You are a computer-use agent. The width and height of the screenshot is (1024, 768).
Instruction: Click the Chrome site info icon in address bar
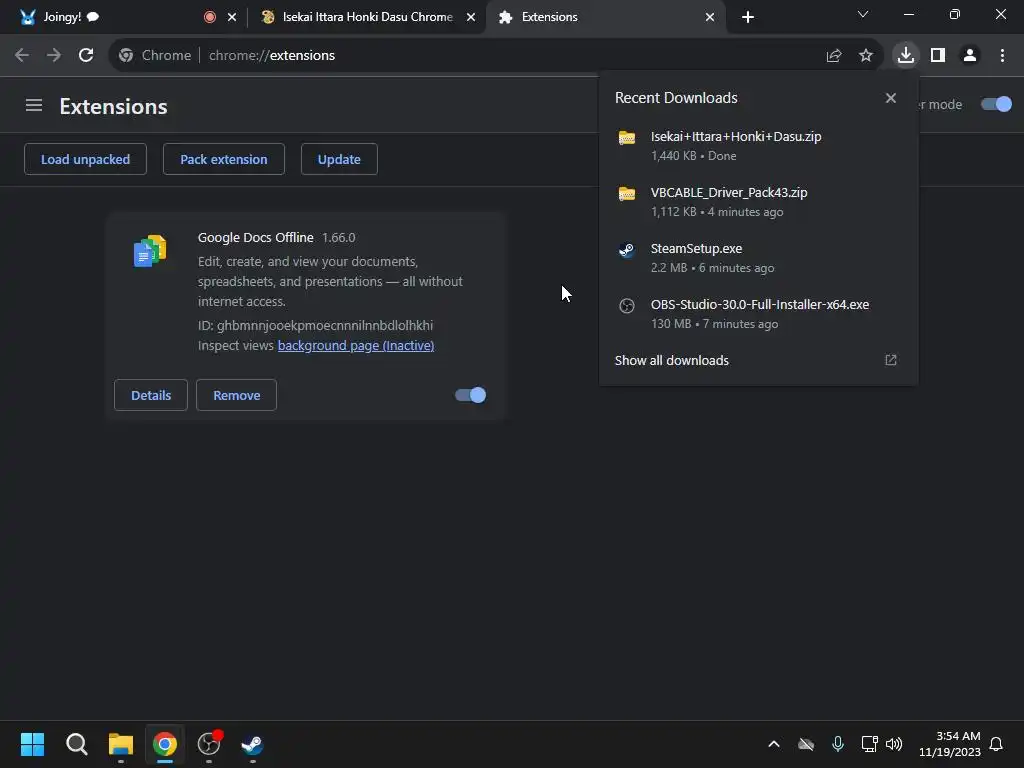point(126,56)
